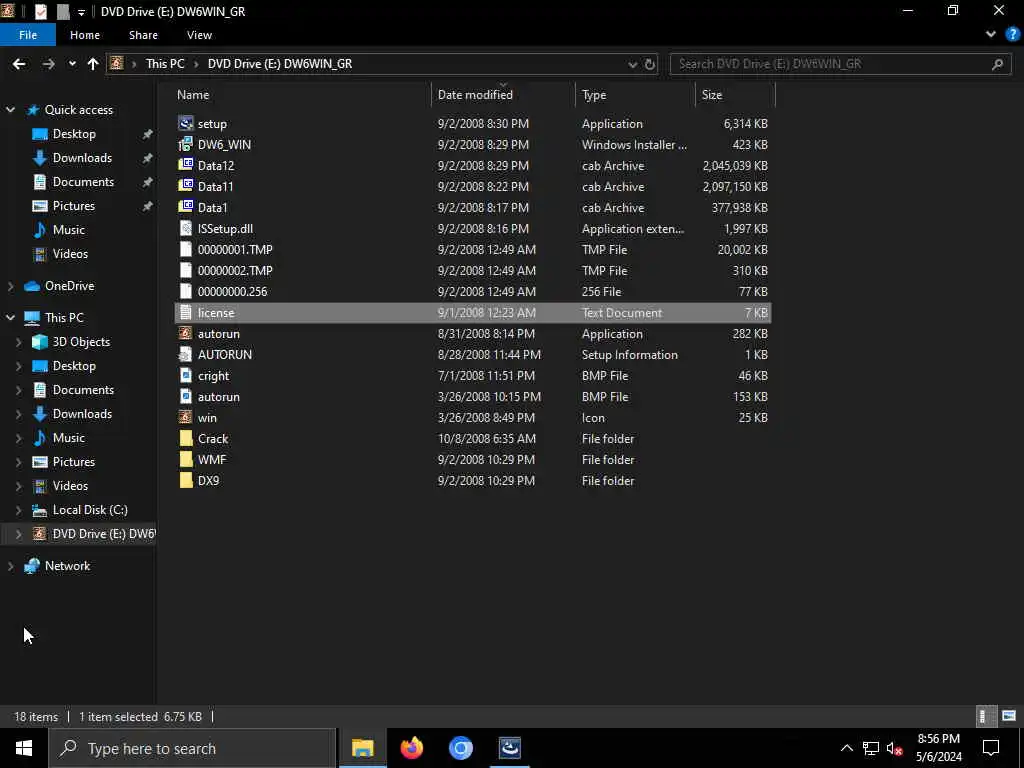Open recent locations dropdown arrow
This screenshot has width=1024, height=768.
point(72,64)
